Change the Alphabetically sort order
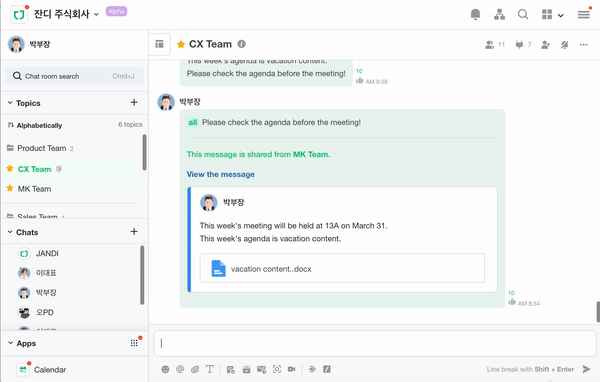 (35, 125)
